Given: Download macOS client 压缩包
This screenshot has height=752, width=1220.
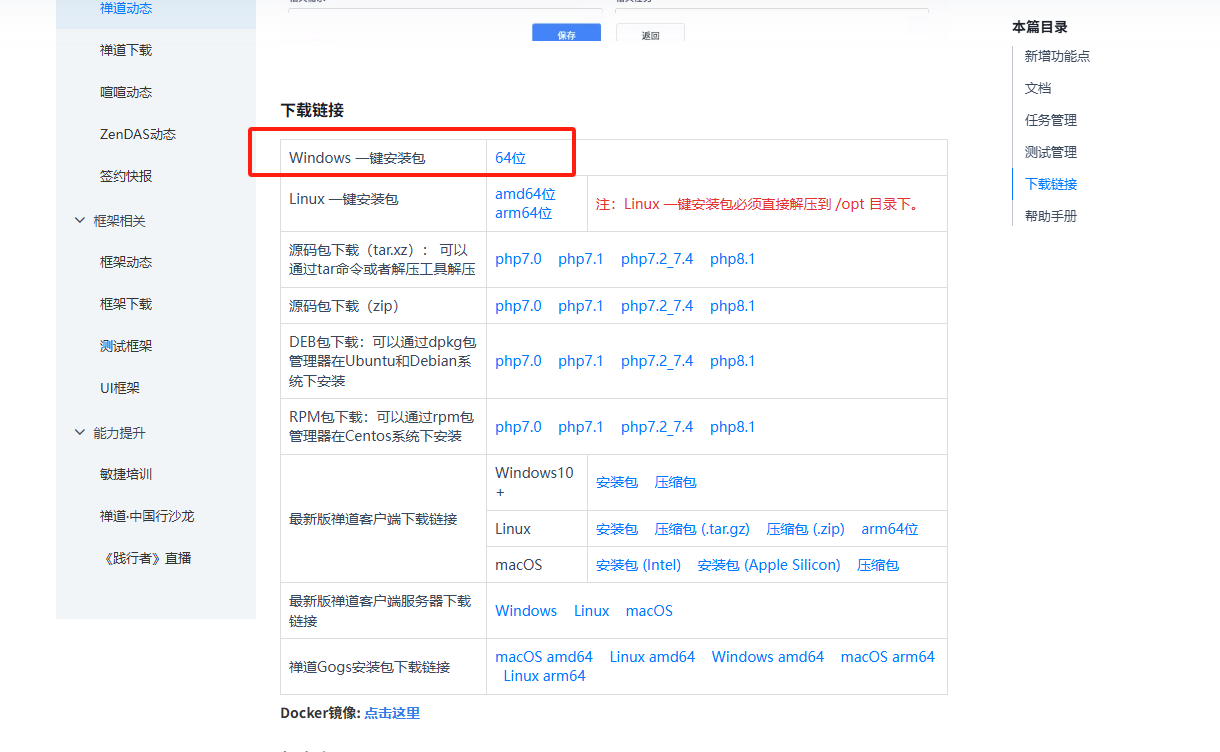Looking at the screenshot, I should point(878,565).
